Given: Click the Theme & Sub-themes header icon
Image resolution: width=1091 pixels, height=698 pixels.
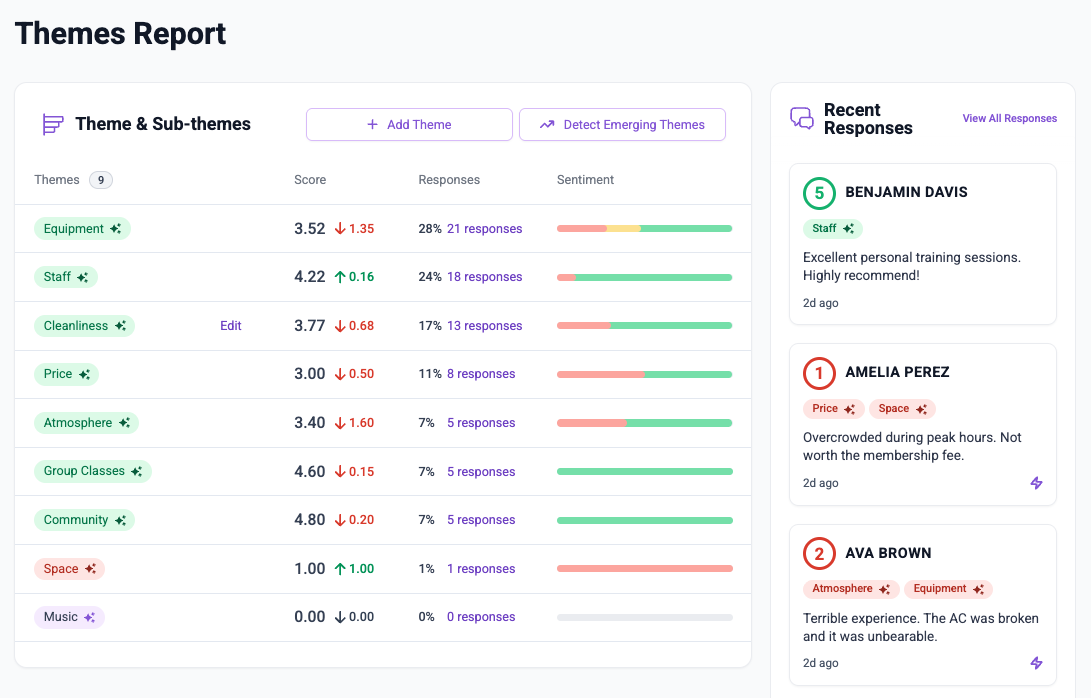Looking at the screenshot, I should [53, 125].
